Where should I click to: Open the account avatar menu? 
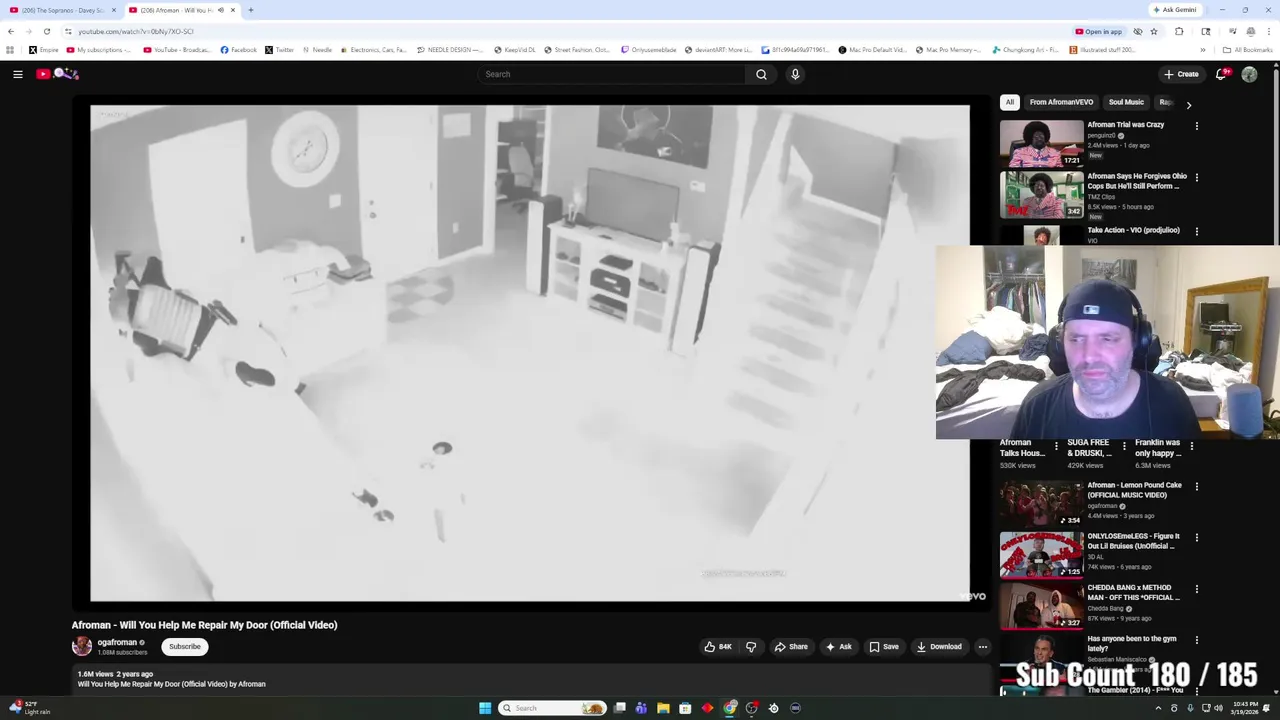pos(1249,74)
